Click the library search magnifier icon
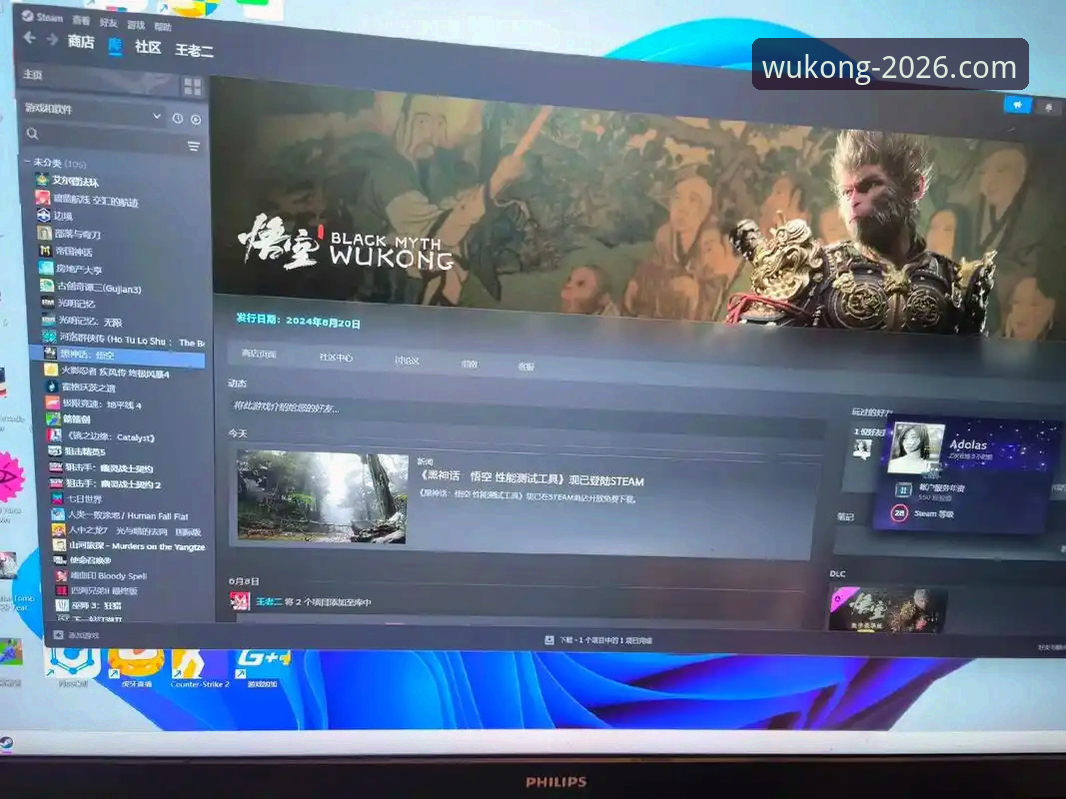This screenshot has width=1066, height=799. [x=33, y=134]
